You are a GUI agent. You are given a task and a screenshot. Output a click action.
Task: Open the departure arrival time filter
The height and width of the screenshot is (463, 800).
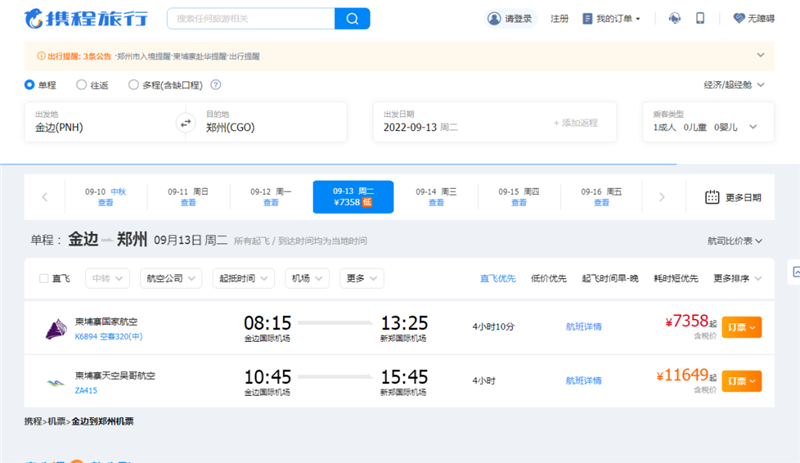(x=243, y=278)
